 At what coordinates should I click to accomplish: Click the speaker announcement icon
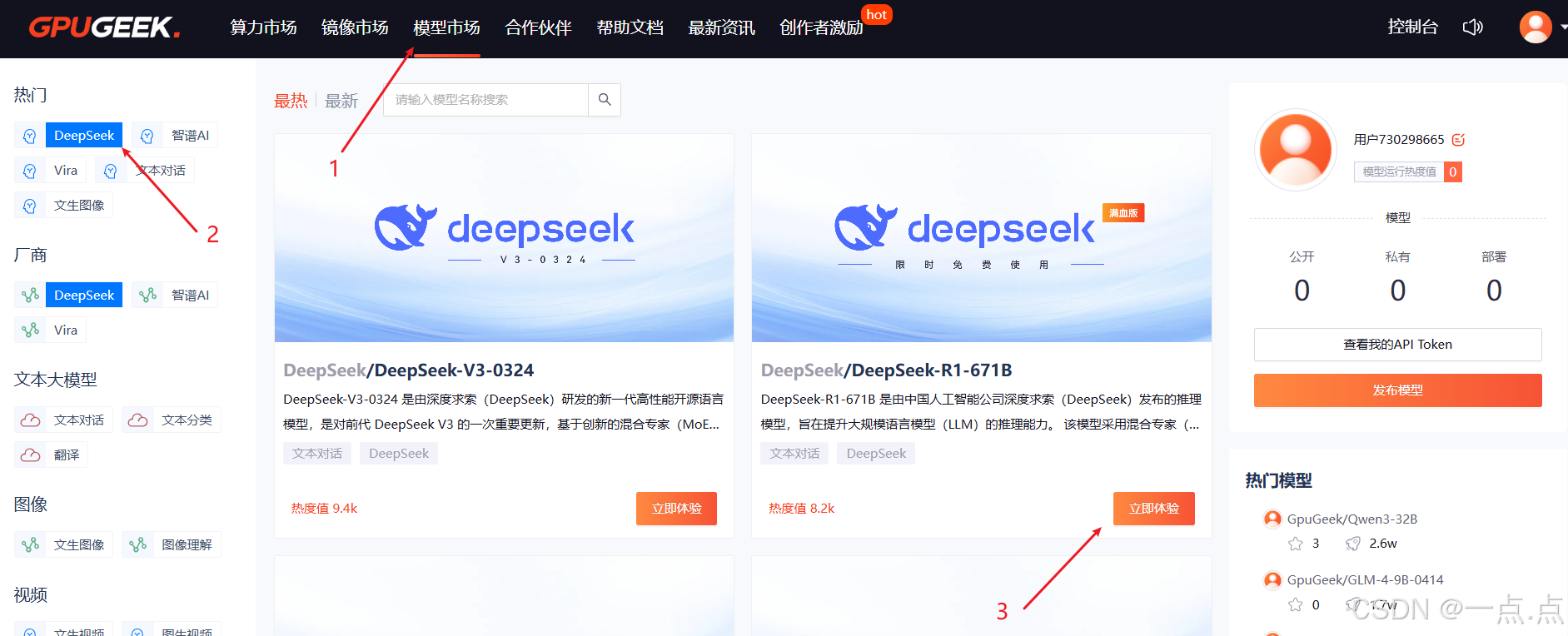tap(1472, 27)
